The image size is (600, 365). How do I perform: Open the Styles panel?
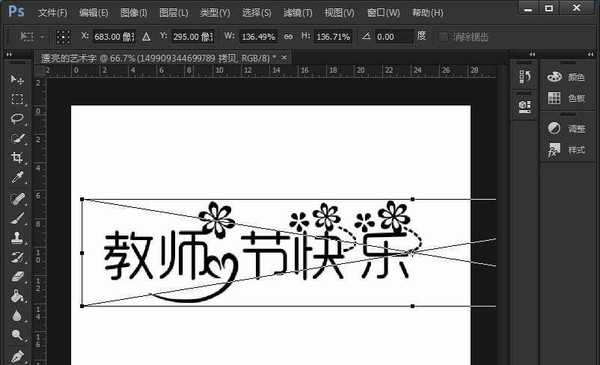pyautogui.click(x=566, y=150)
